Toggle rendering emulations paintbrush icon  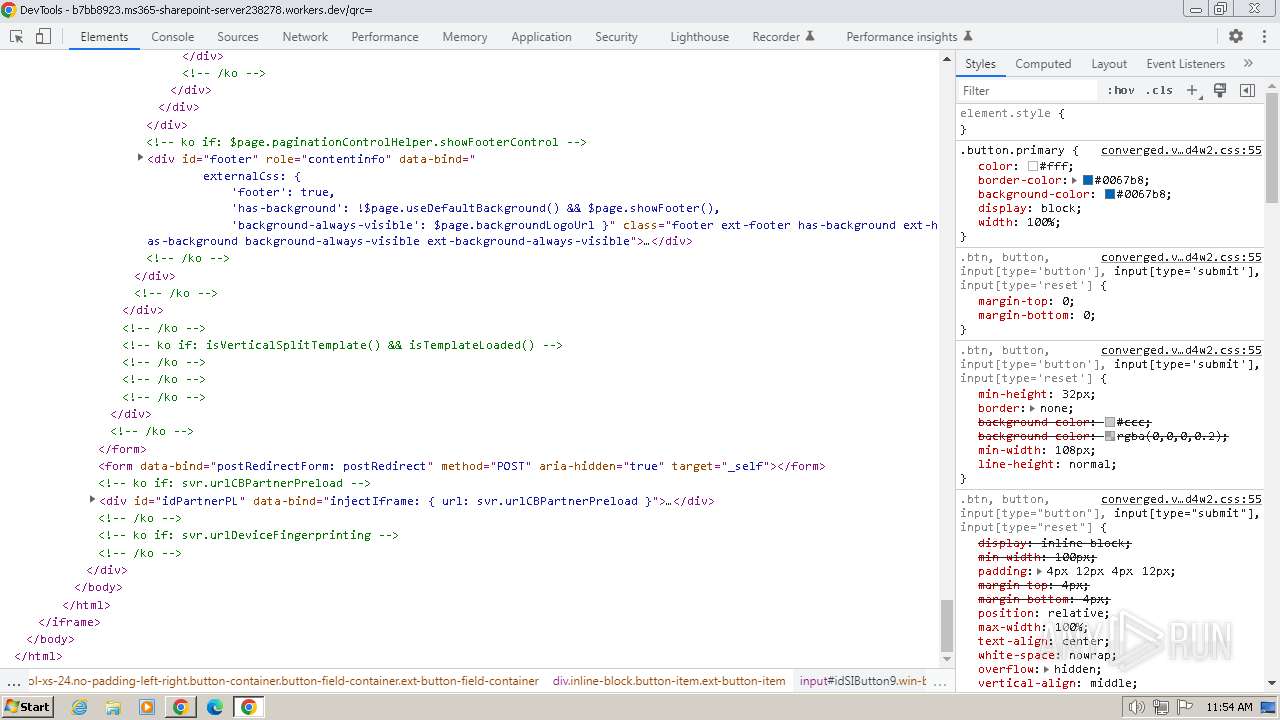coord(1220,90)
